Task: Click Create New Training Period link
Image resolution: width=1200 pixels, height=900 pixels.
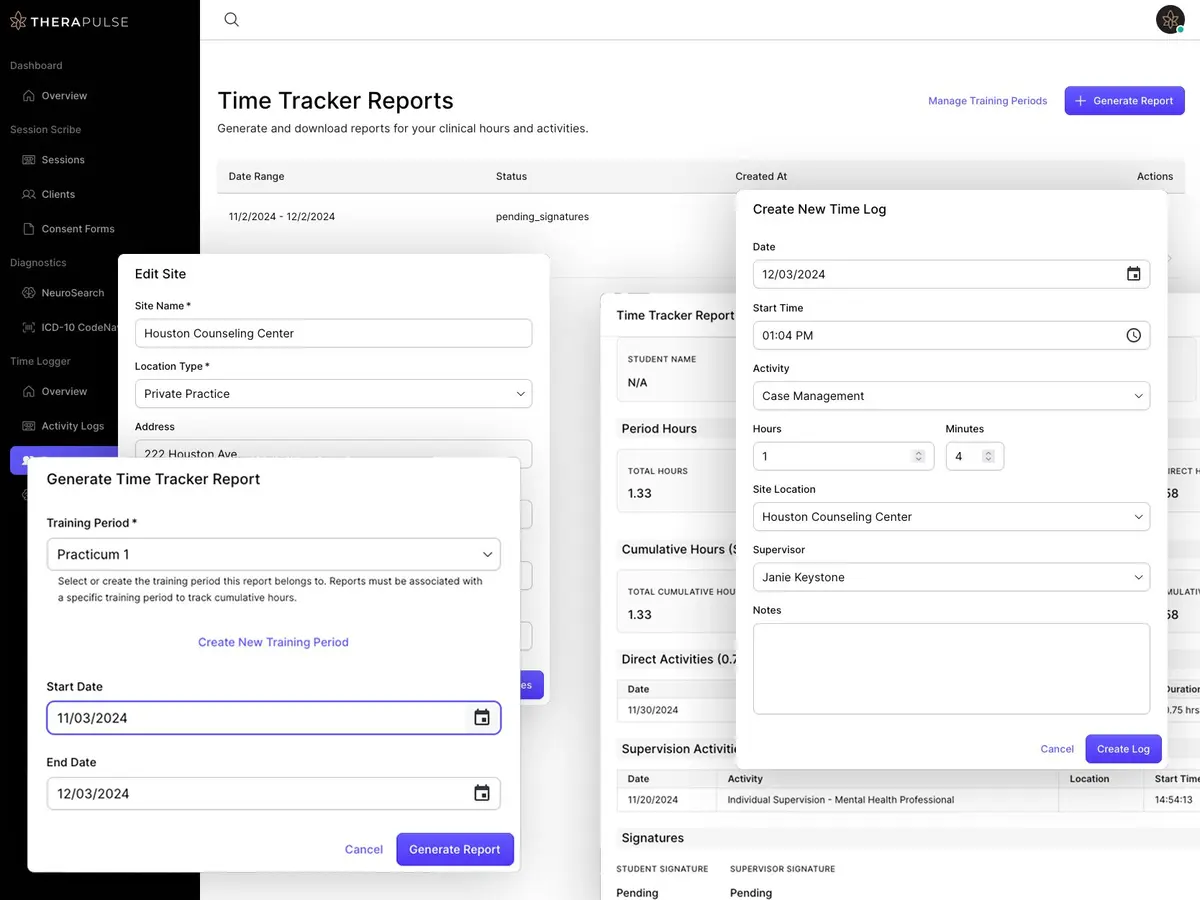Action: (x=273, y=642)
